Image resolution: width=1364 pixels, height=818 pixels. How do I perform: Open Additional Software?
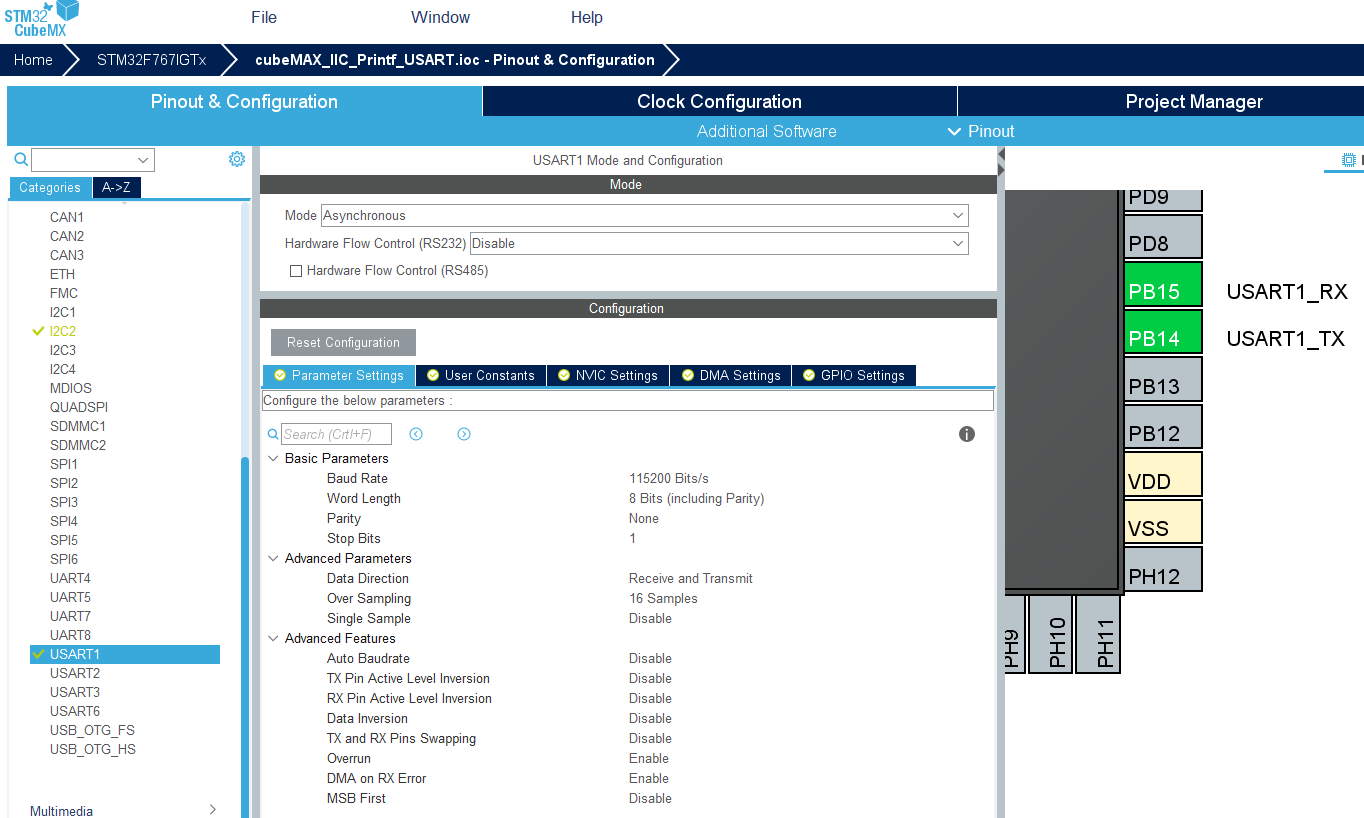(766, 131)
